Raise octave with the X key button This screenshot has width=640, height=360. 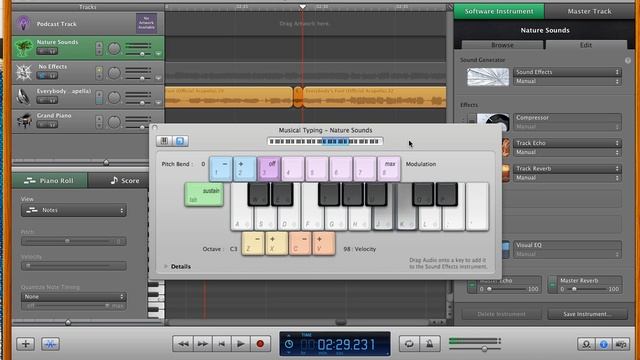(276, 244)
